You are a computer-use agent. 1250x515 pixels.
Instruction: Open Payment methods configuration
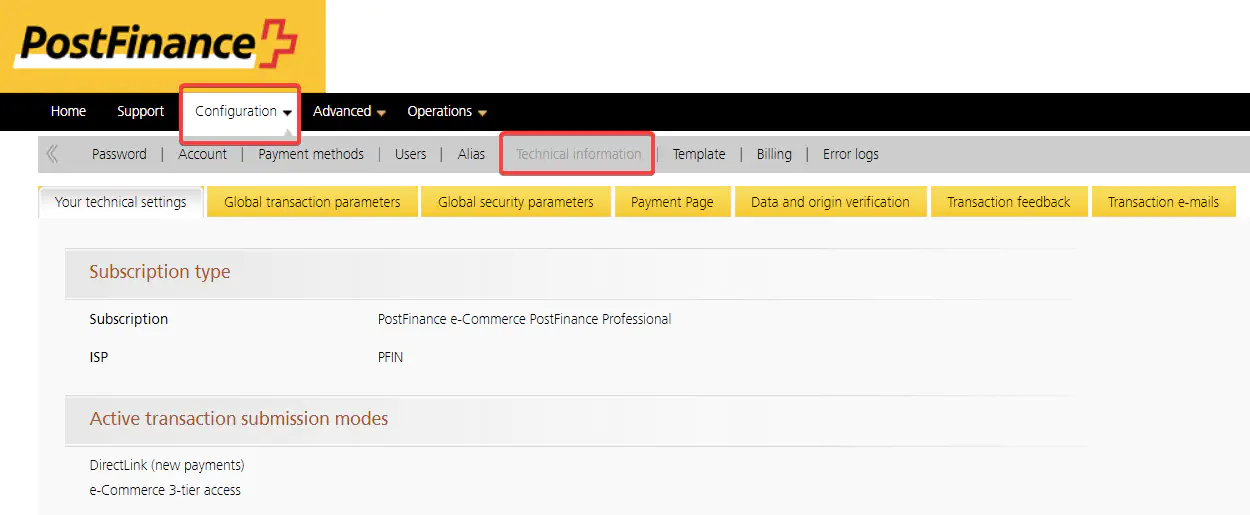pyautogui.click(x=311, y=154)
